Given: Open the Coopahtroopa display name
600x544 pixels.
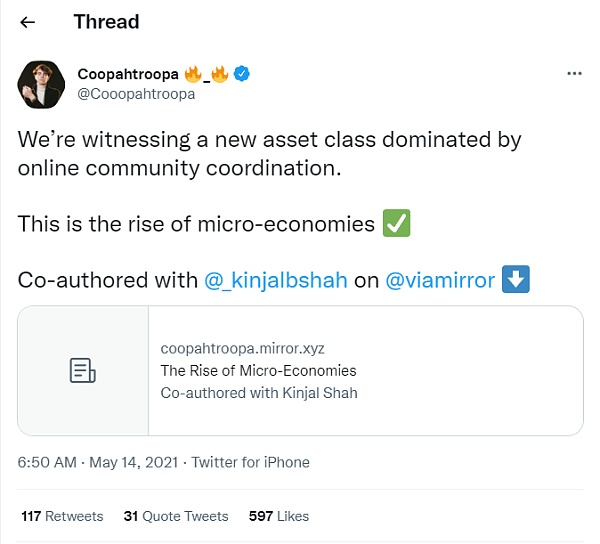Looking at the screenshot, I should click(128, 74).
